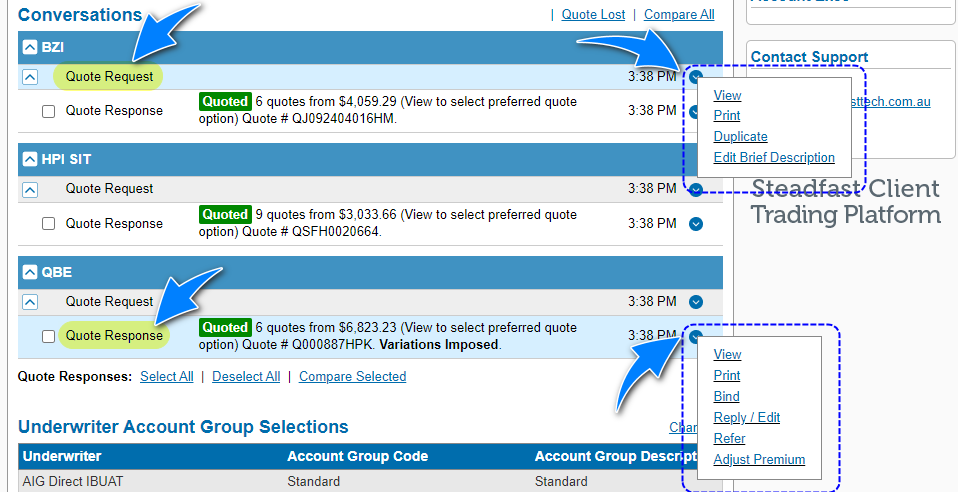
Task: Choose Edit Brief Description in menu
Action: 774,157
